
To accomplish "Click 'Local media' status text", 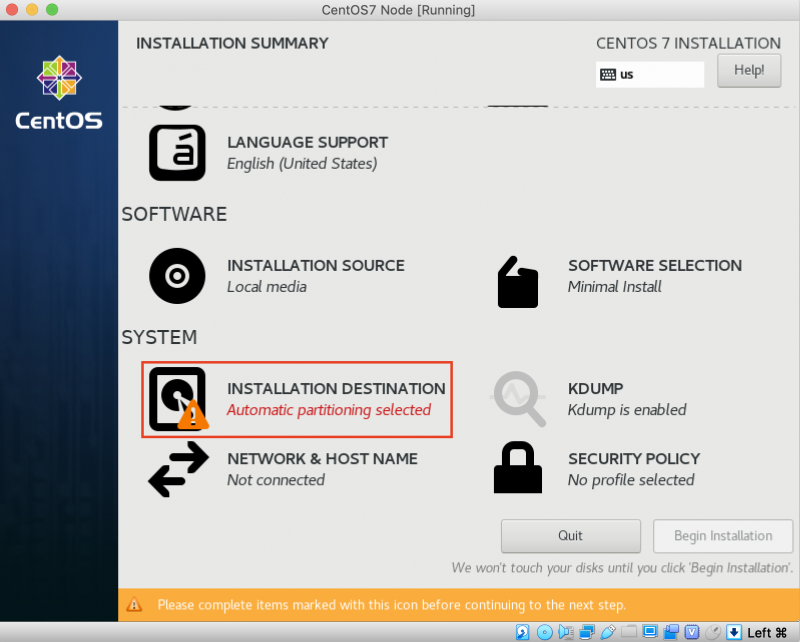I will [267, 287].
